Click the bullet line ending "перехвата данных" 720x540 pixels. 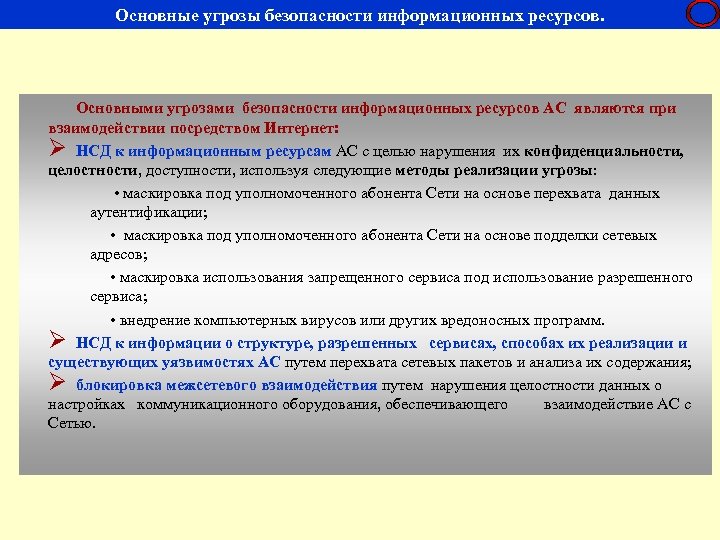pyautogui.click(x=387, y=193)
